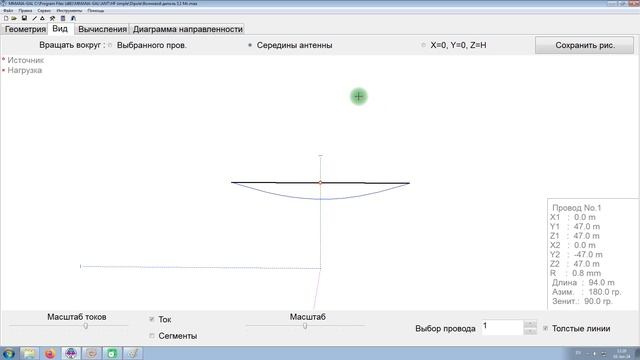Viewport: 640px width, 360px height.
Task: Increase the wire number with up arrow
Action: coord(530,324)
